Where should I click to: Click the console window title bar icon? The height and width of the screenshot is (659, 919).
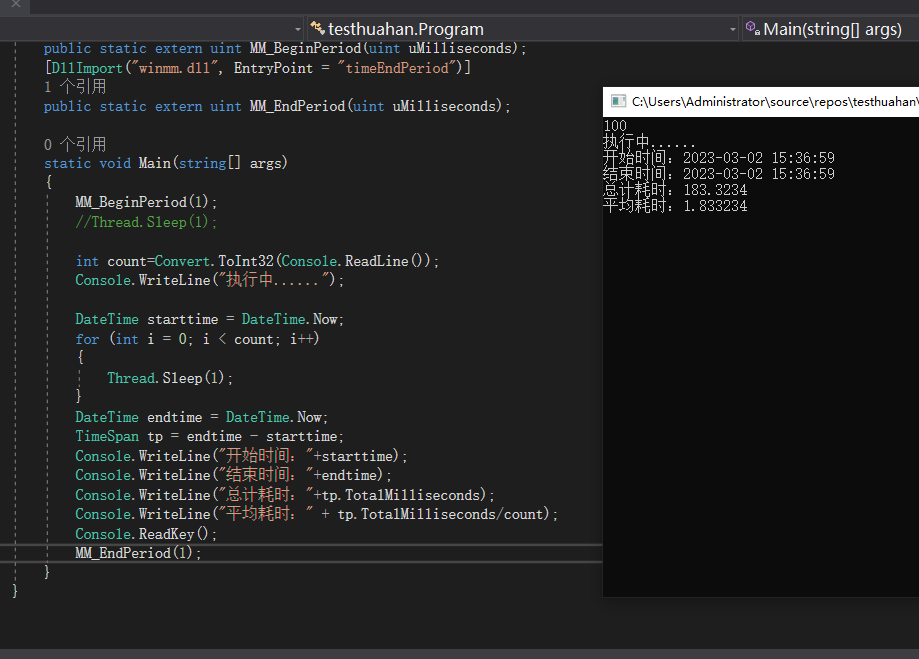click(618, 101)
